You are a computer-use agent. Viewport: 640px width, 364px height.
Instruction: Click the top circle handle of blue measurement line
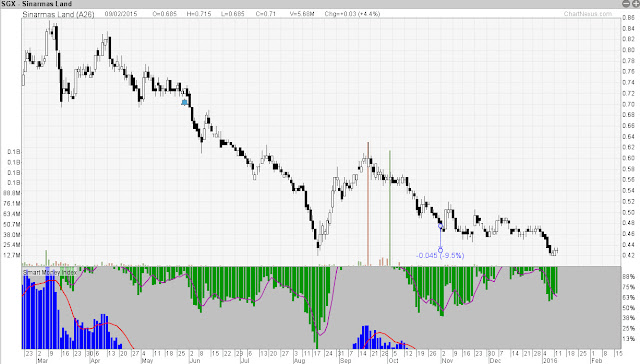tap(440, 226)
